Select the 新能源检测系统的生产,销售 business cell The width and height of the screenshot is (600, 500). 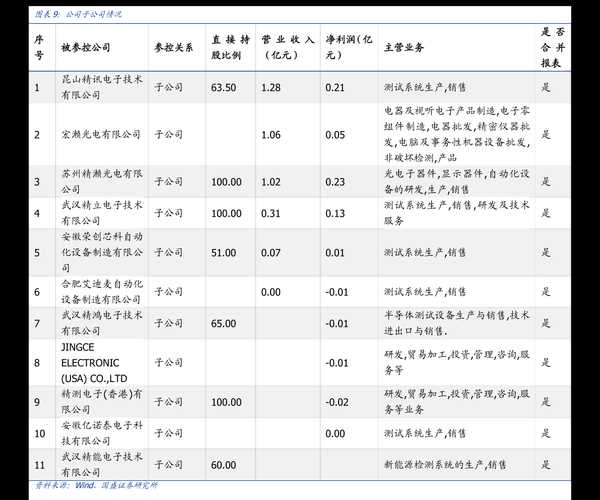coord(445,465)
